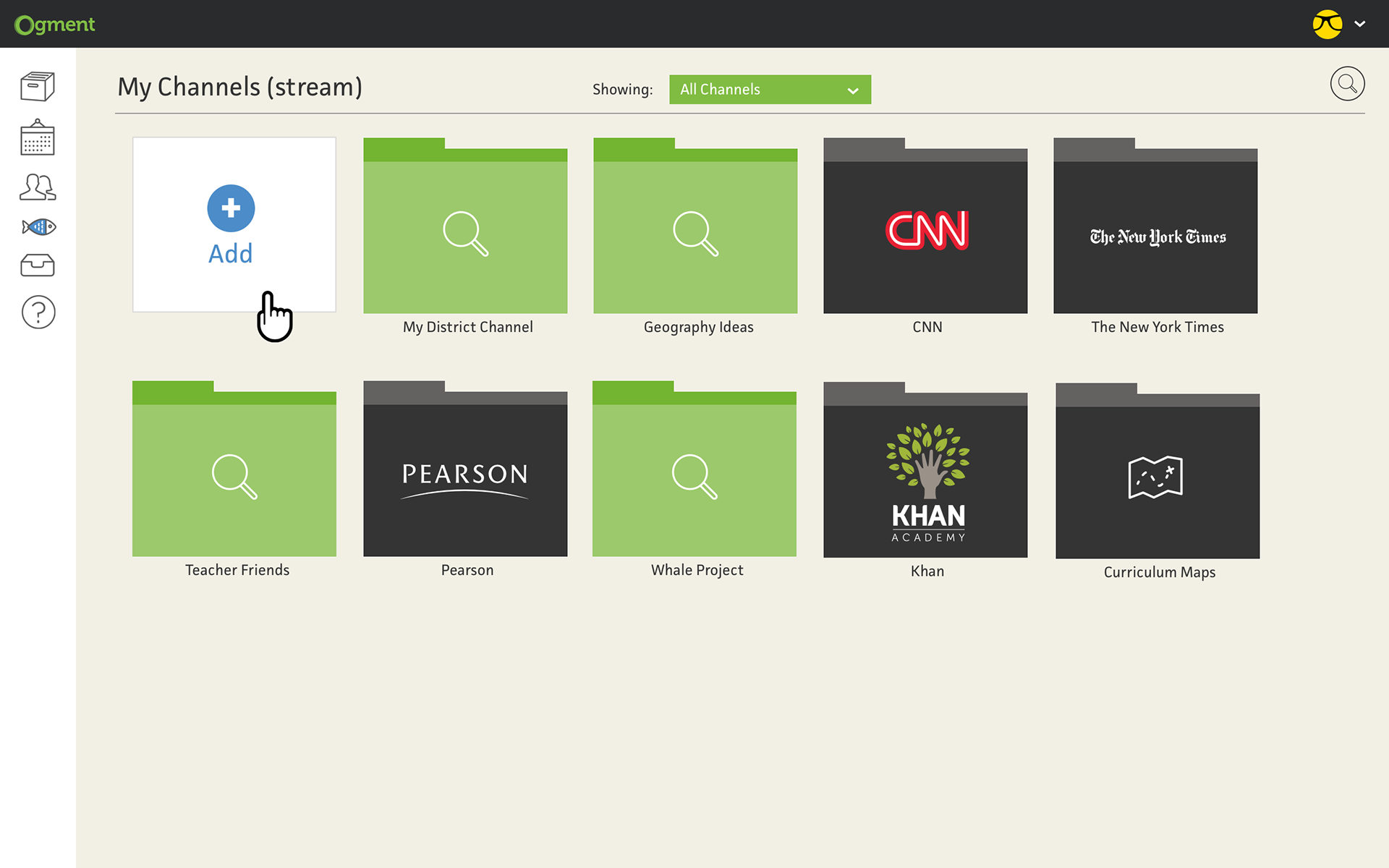
Task: Click the Khan label text
Action: click(x=927, y=571)
